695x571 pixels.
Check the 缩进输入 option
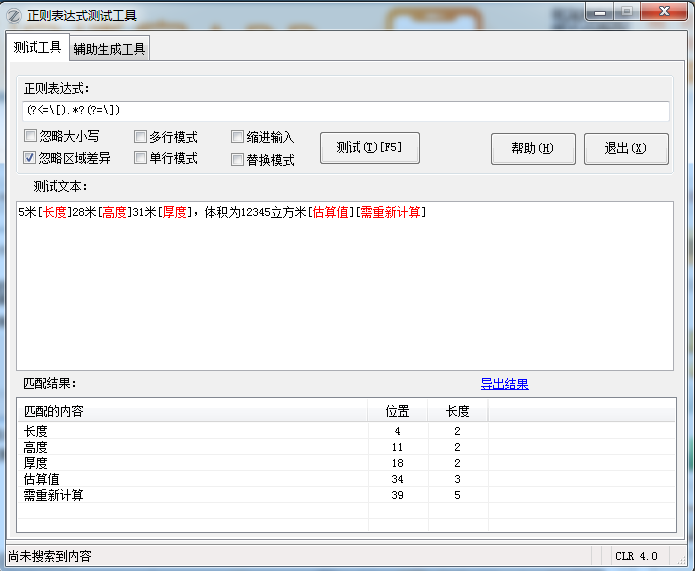[237, 137]
